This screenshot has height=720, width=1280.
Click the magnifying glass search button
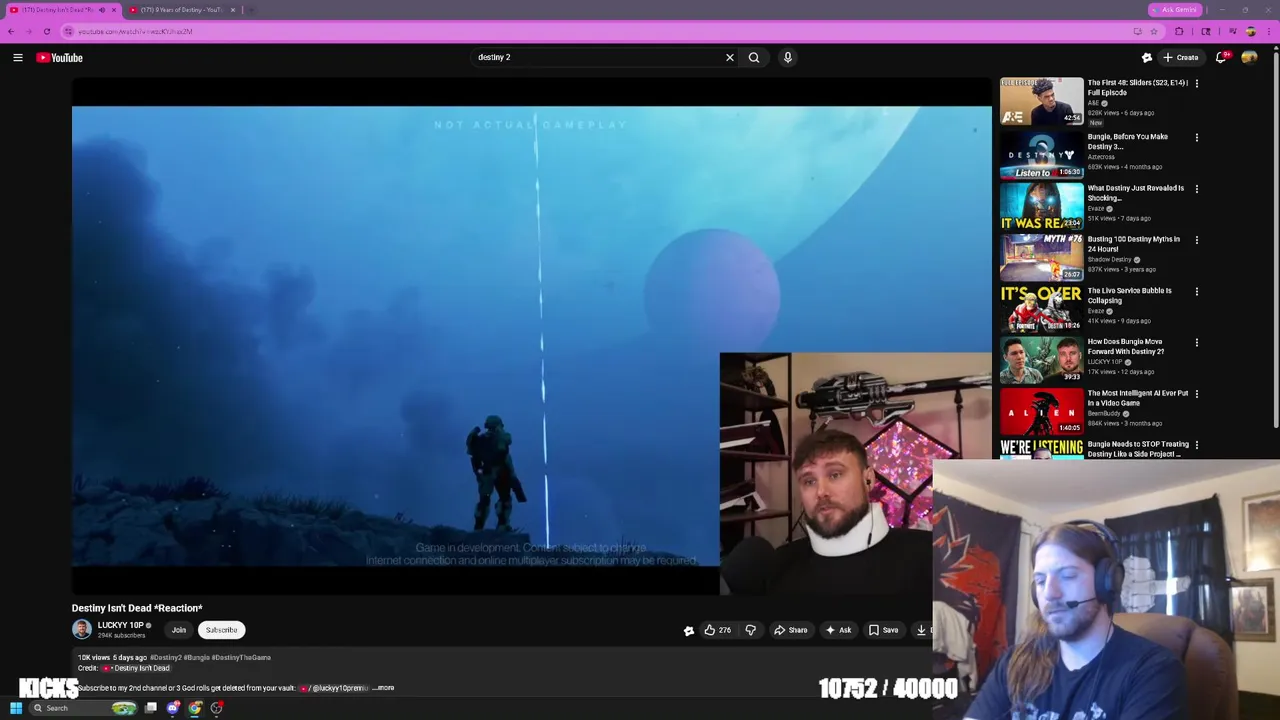[x=754, y=58]
